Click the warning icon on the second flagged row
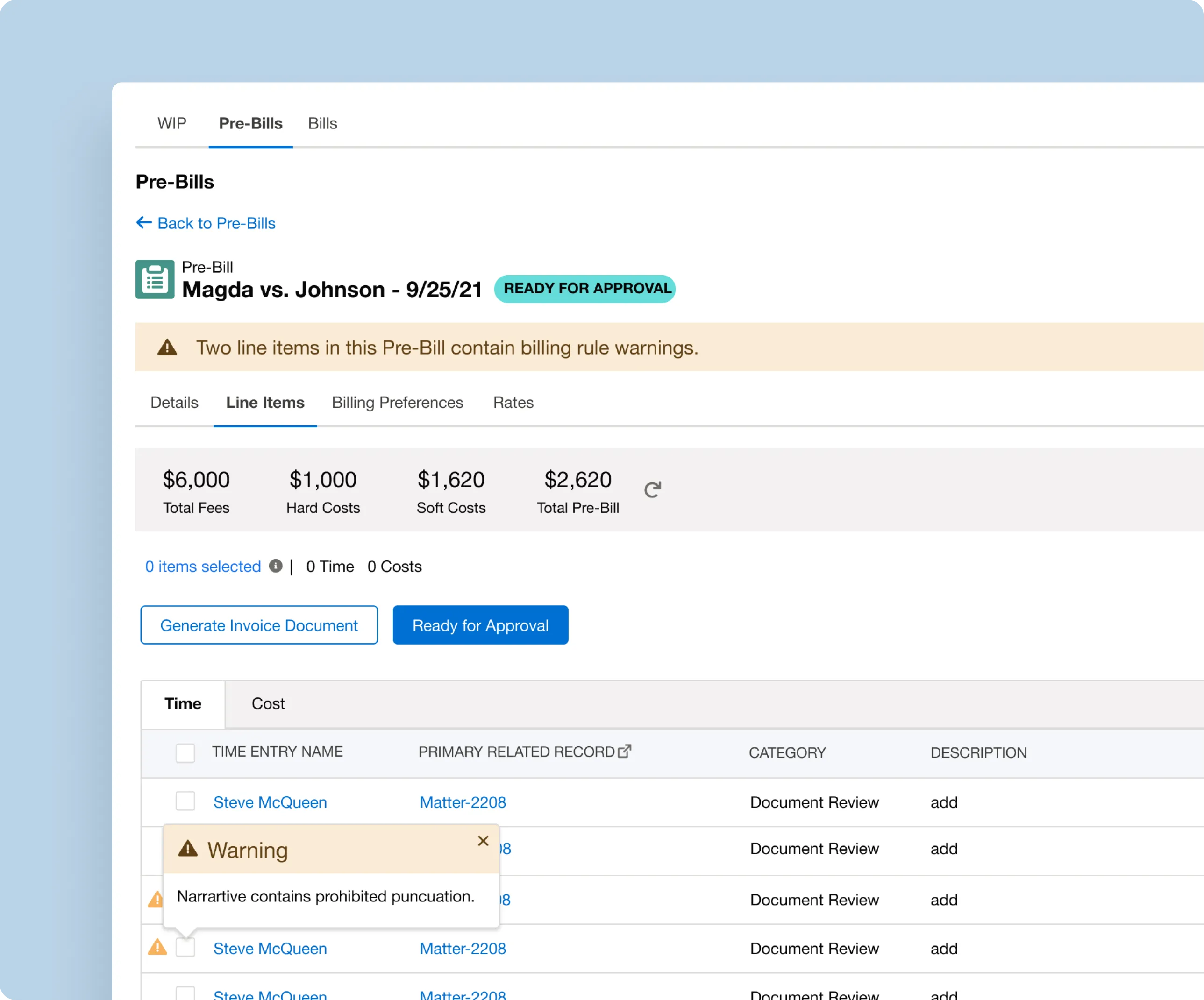1204x1000 pixels. point(155,900)
